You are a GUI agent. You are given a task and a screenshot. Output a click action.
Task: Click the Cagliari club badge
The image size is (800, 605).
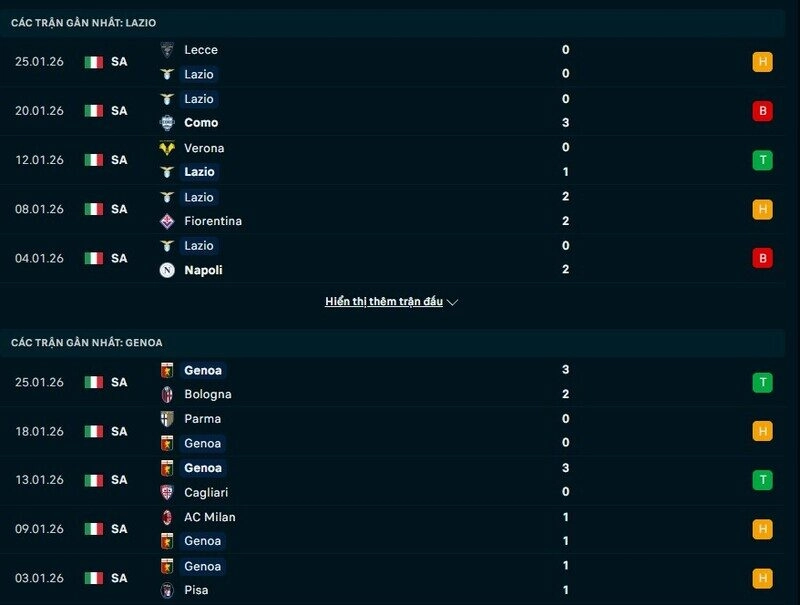pyautogui.click(x=165, y=492)
